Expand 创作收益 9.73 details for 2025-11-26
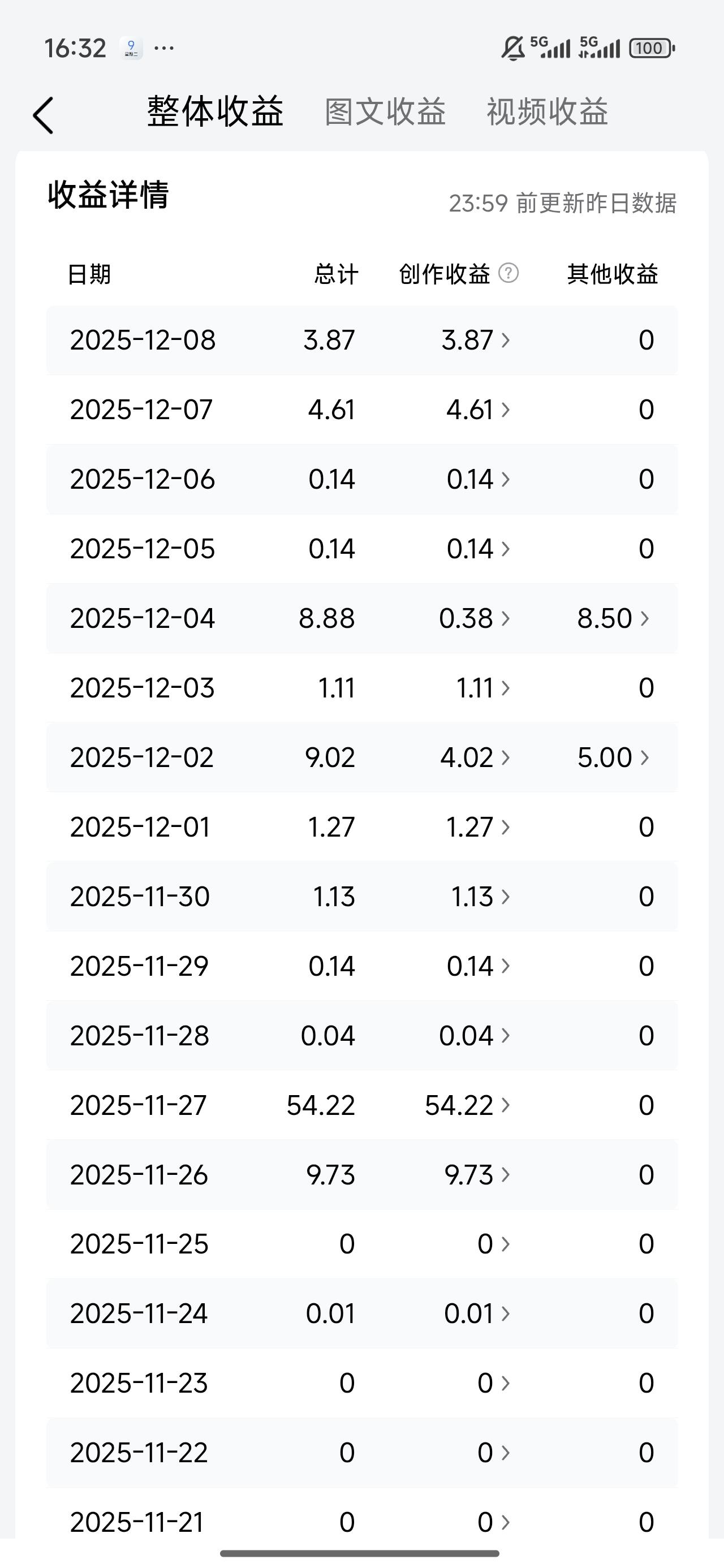Viewport: 724px width, 1568px height. point(477,1175)
